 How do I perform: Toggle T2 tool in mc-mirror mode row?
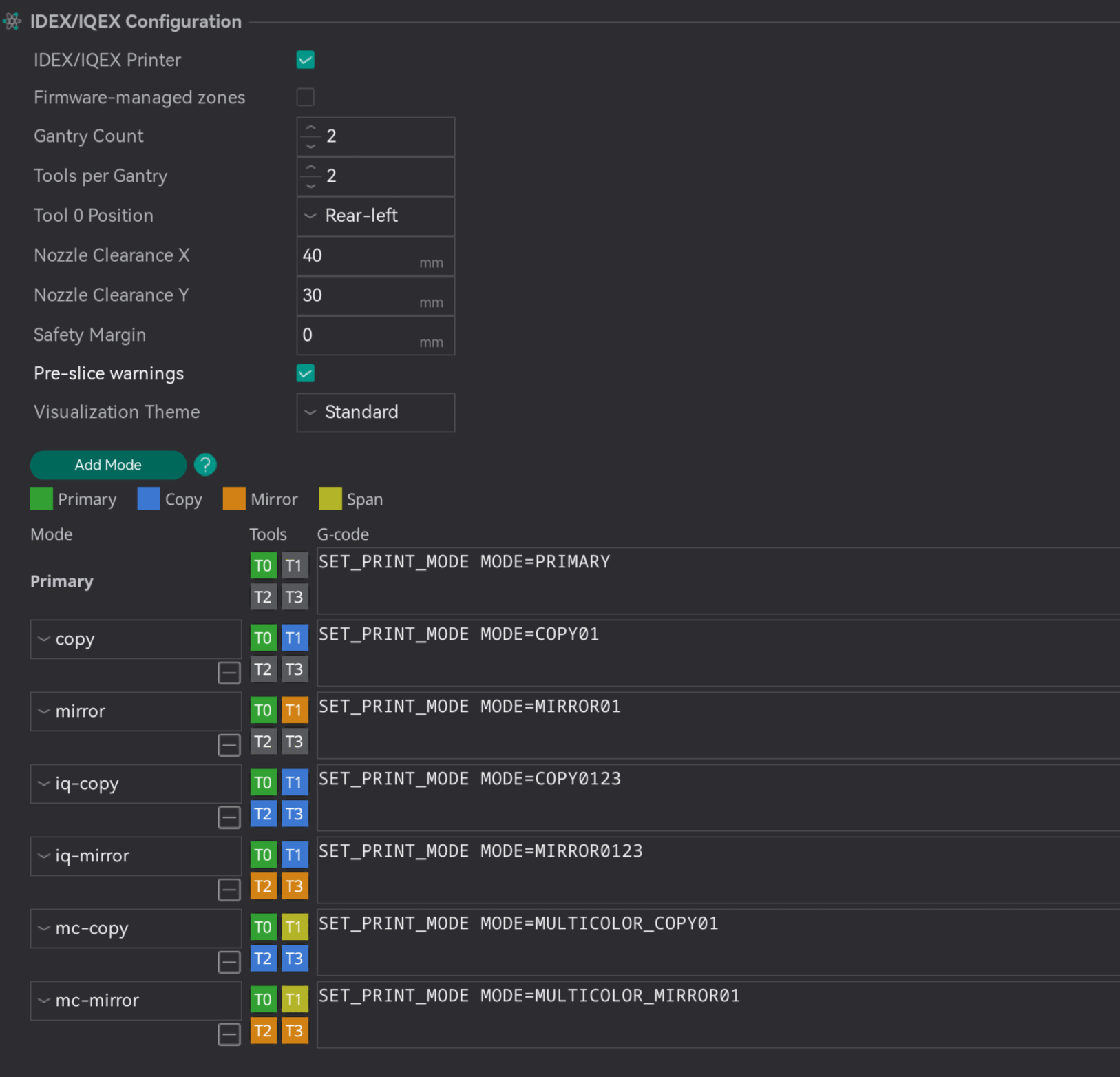264,1031
